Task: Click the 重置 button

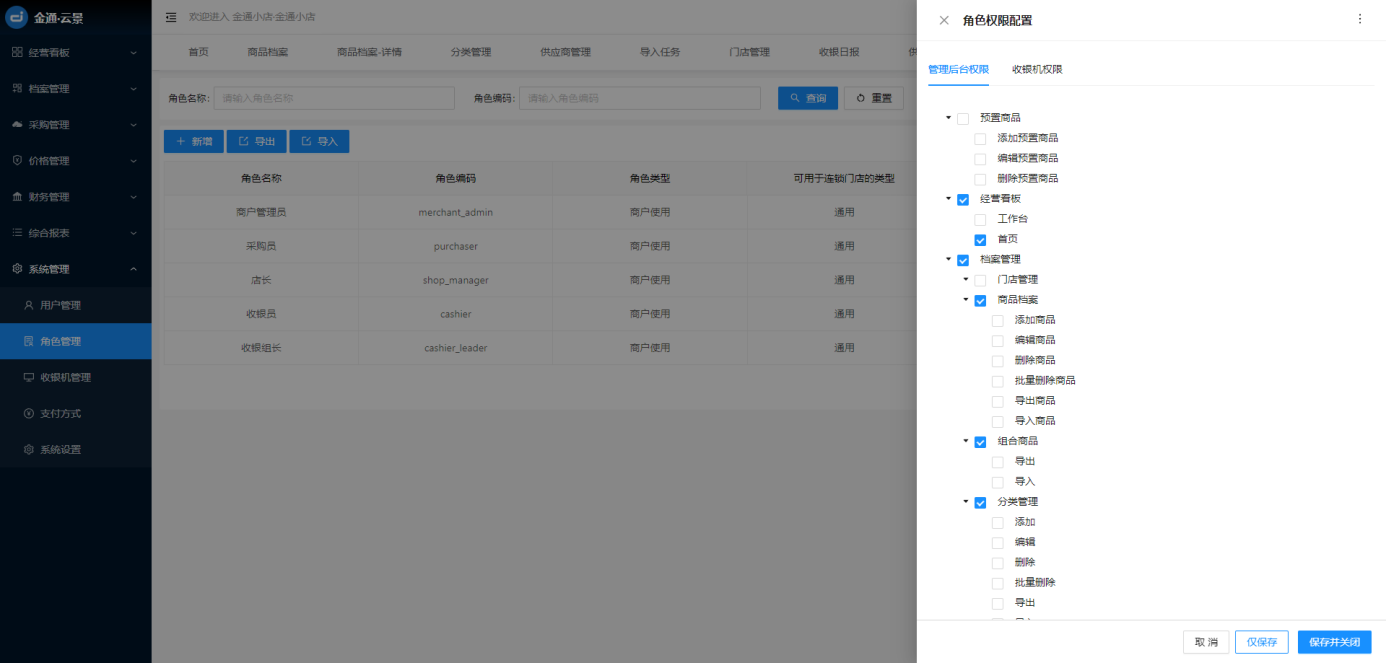Action: pyautogui.click(x=874, y=98)
